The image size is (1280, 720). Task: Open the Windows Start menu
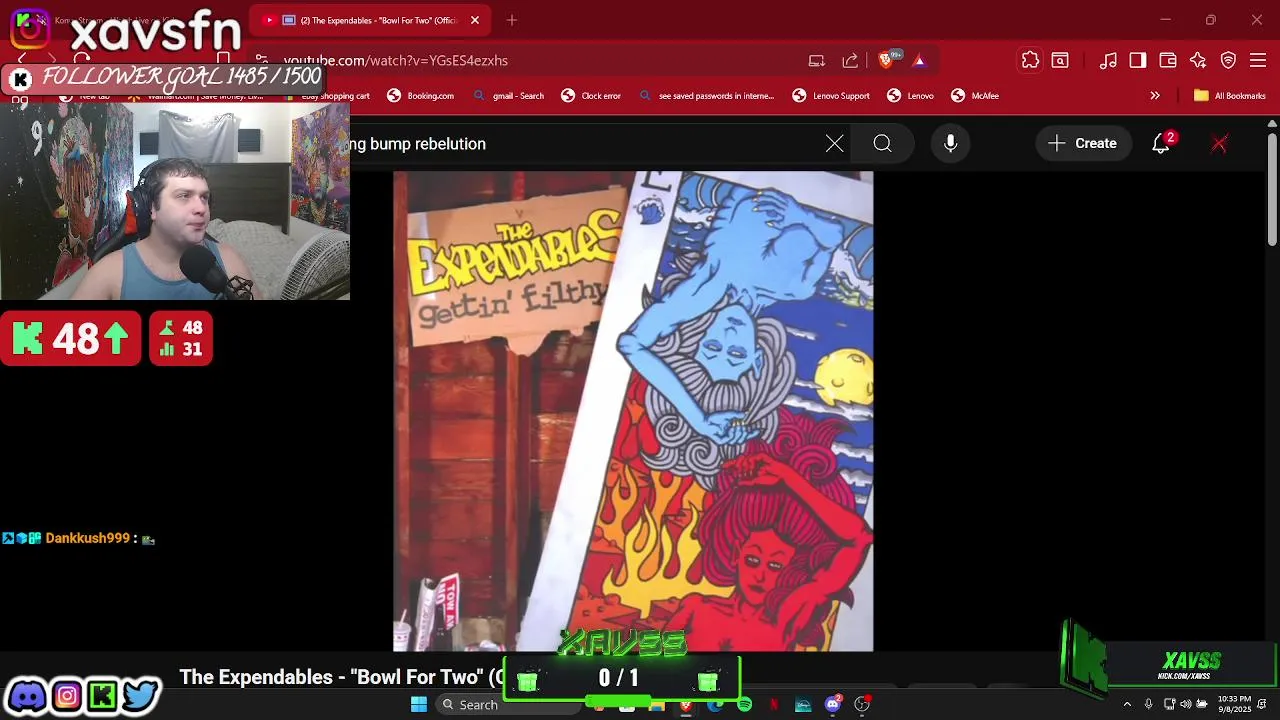coord(419,705)
